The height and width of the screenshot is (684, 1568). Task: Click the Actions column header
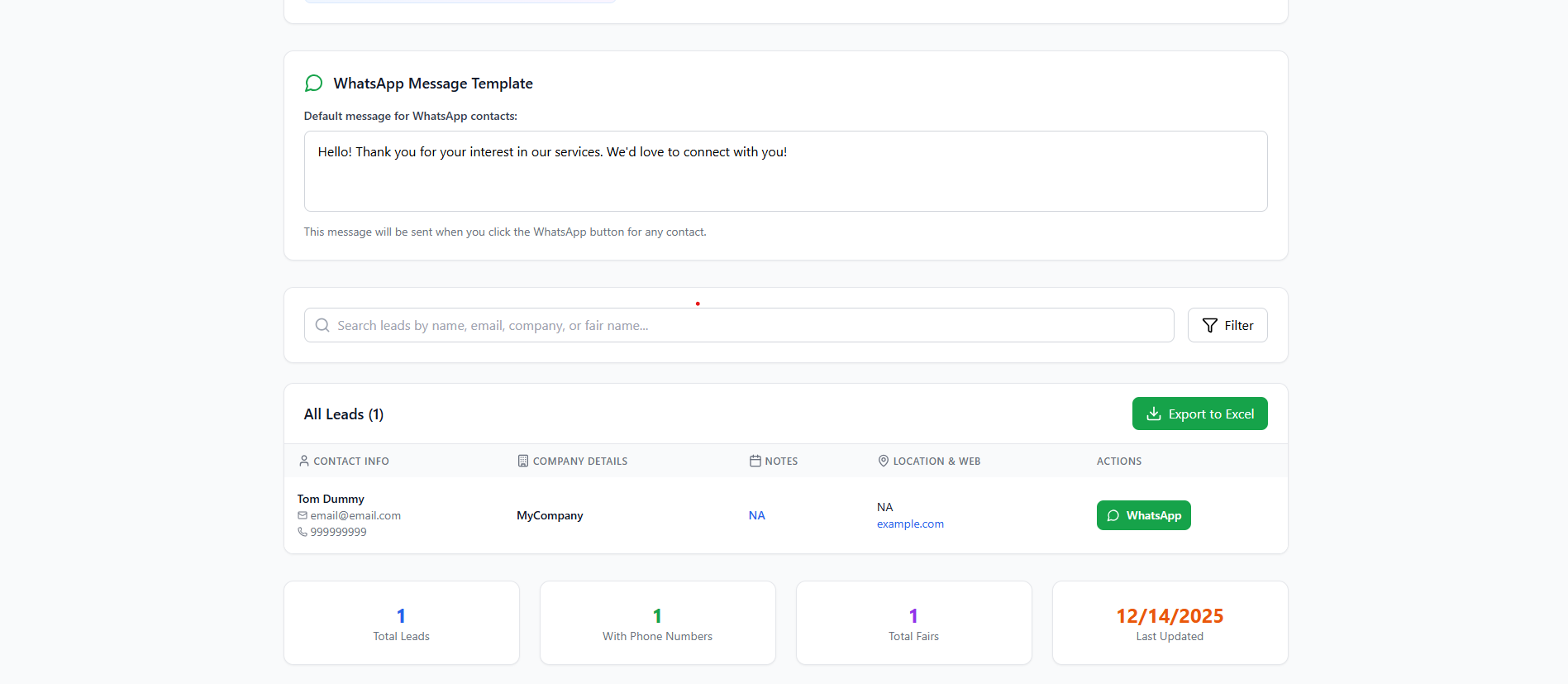(x=1119, y=461)
